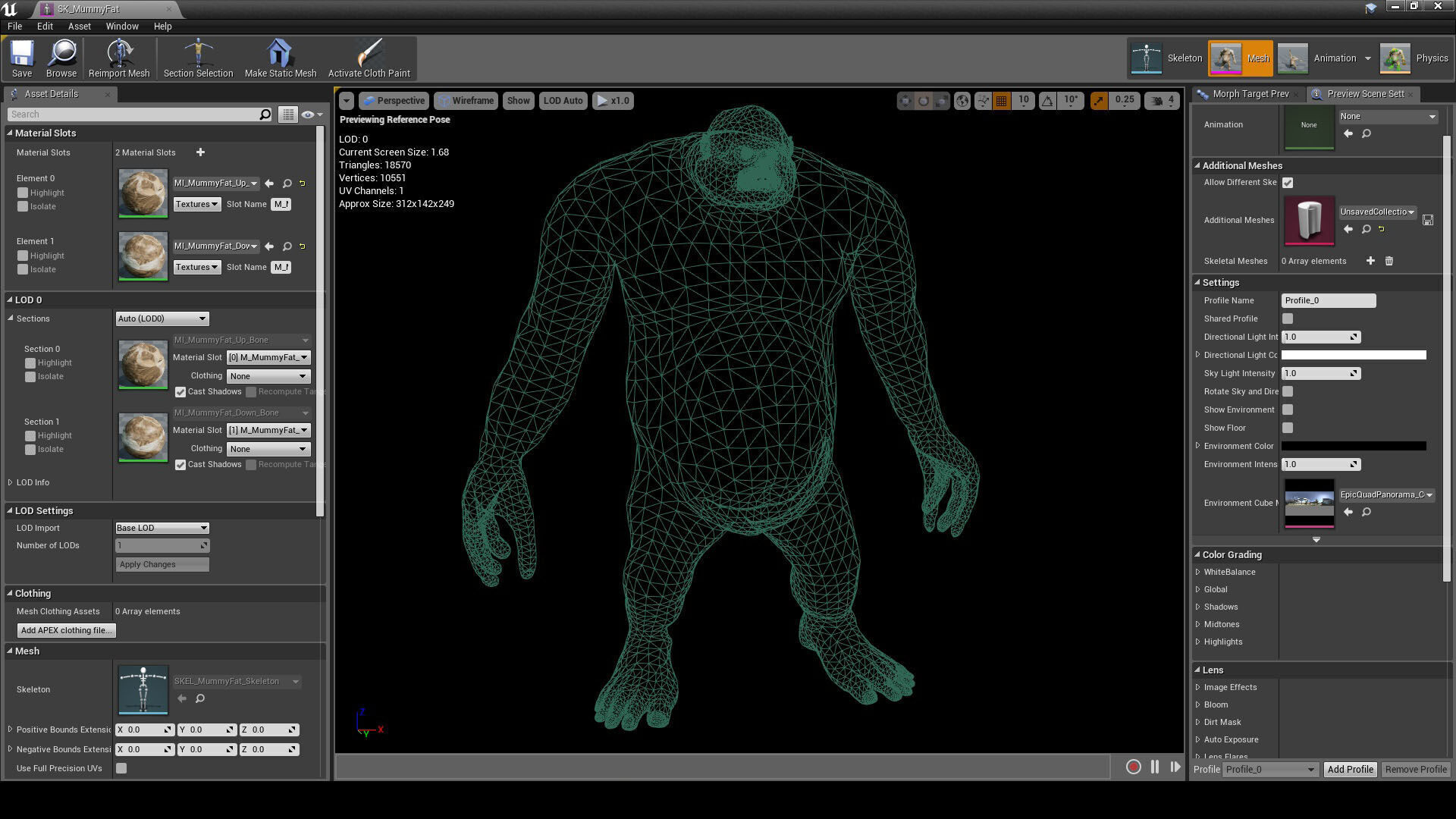Toggle rotation snapping icon
1456x819 pixels.
pyautogui.click(x=1047, y=101)
